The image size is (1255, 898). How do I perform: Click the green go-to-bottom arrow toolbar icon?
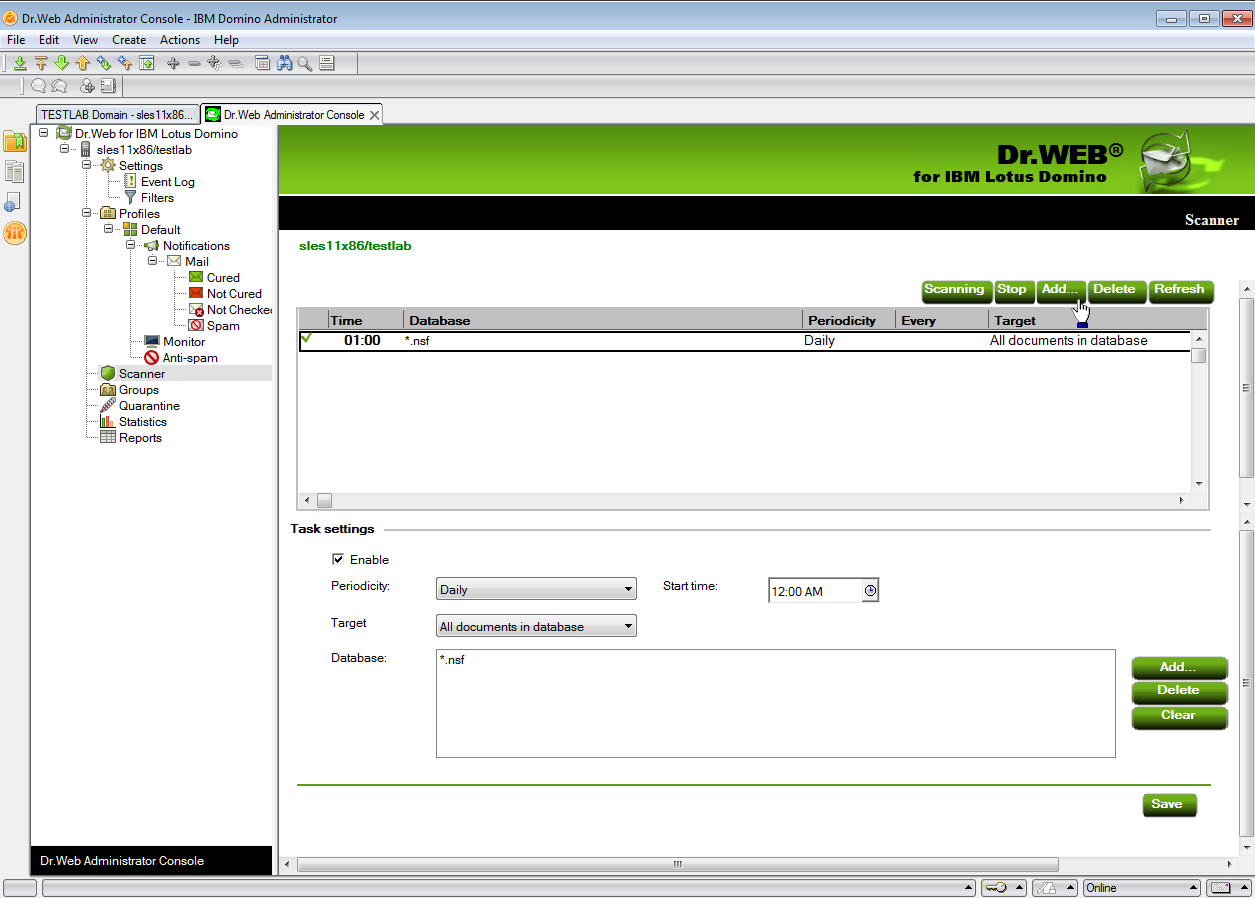(20, 63)
